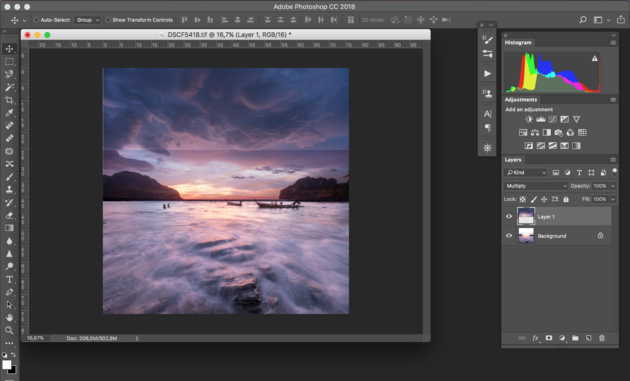Enable Show Transform Controls checkbox
This screenshot has height=381, width=630.
[108, 20]
